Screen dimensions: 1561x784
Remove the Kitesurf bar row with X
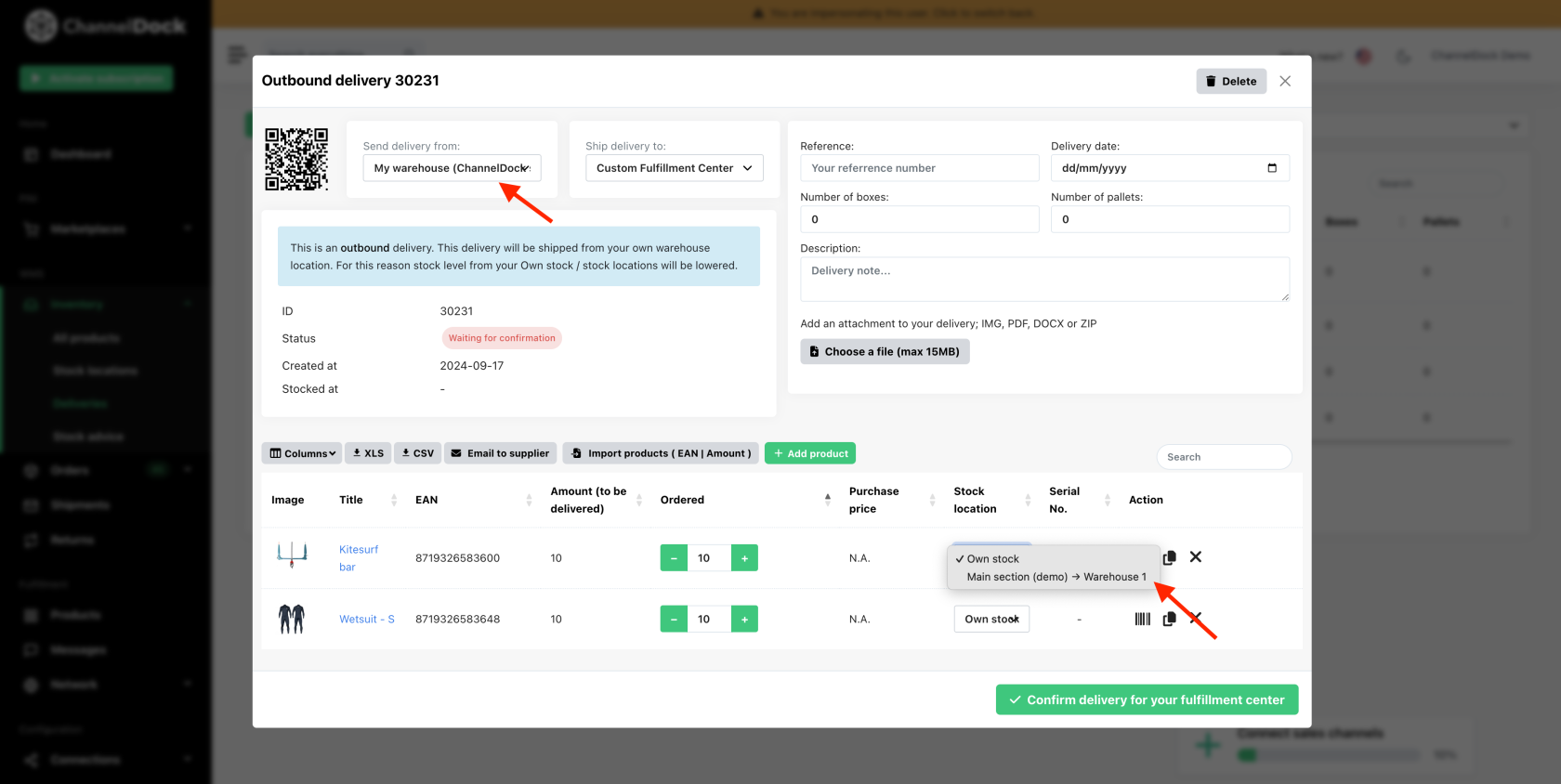tap(1196, 556)
